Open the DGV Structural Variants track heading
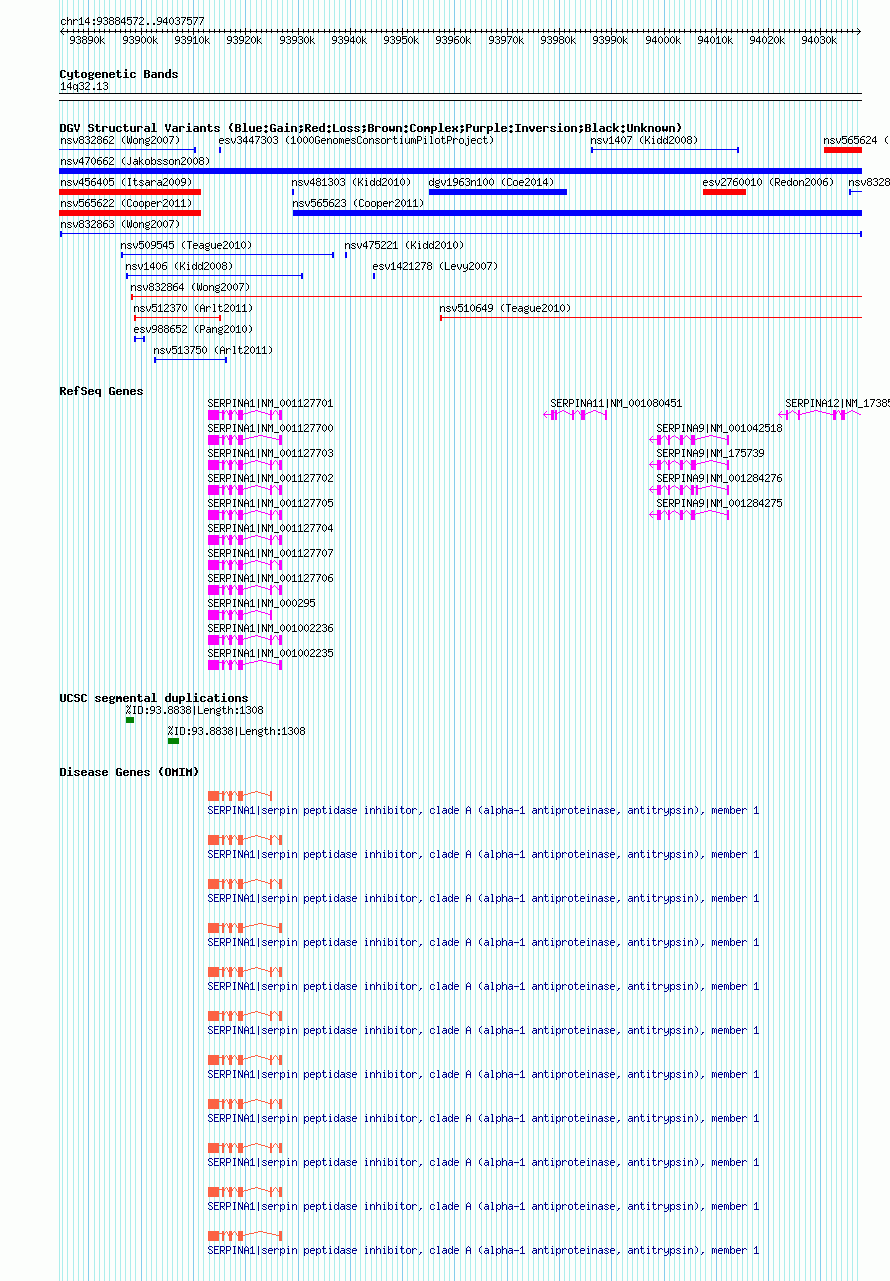Screen dimensions: 890x1281 (x=371, y=128)
